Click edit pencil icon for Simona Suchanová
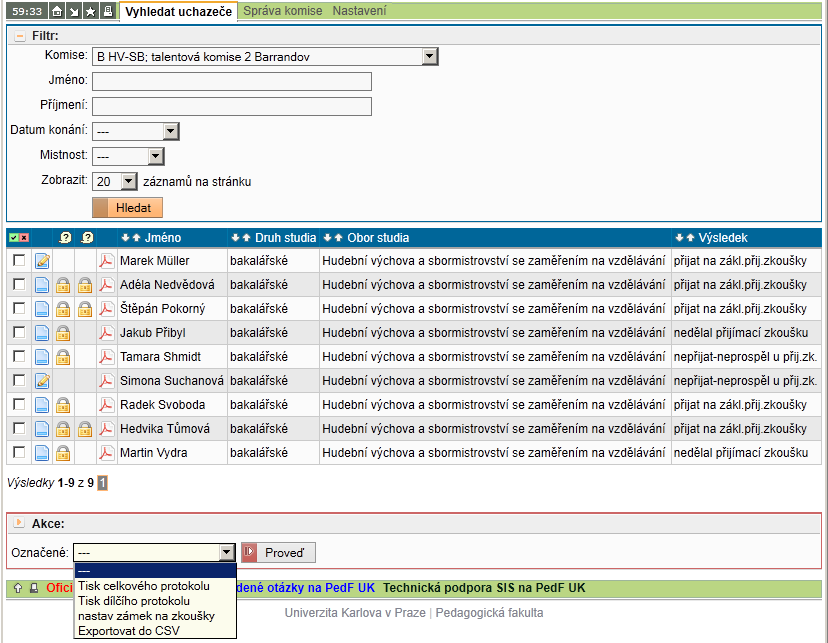Viewport: 828px width, 643px height. (x=42, y=381)
